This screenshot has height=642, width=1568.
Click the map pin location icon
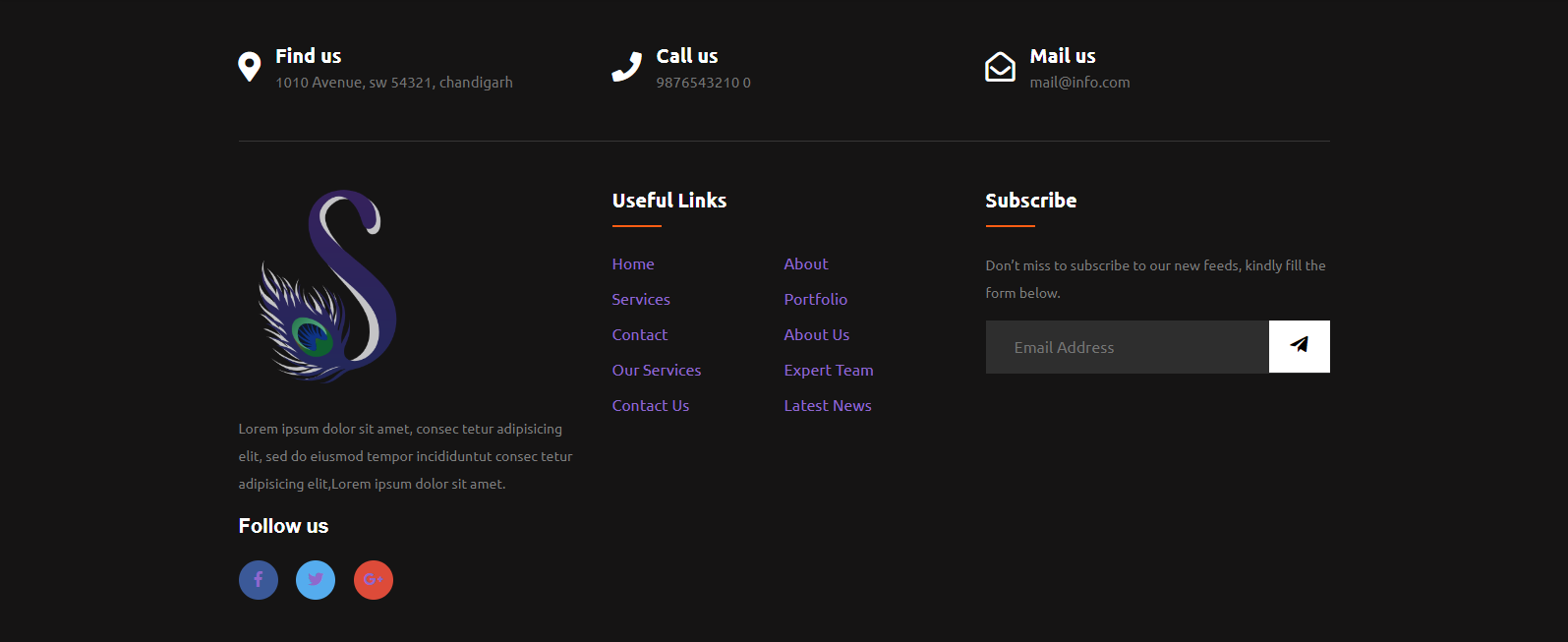point(250,67)
